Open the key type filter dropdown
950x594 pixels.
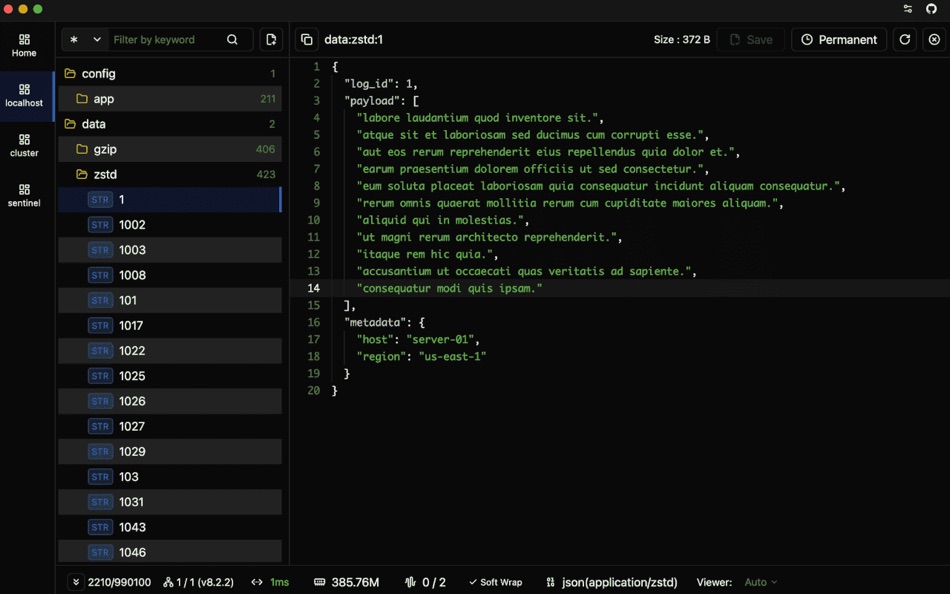click(85, 40)
